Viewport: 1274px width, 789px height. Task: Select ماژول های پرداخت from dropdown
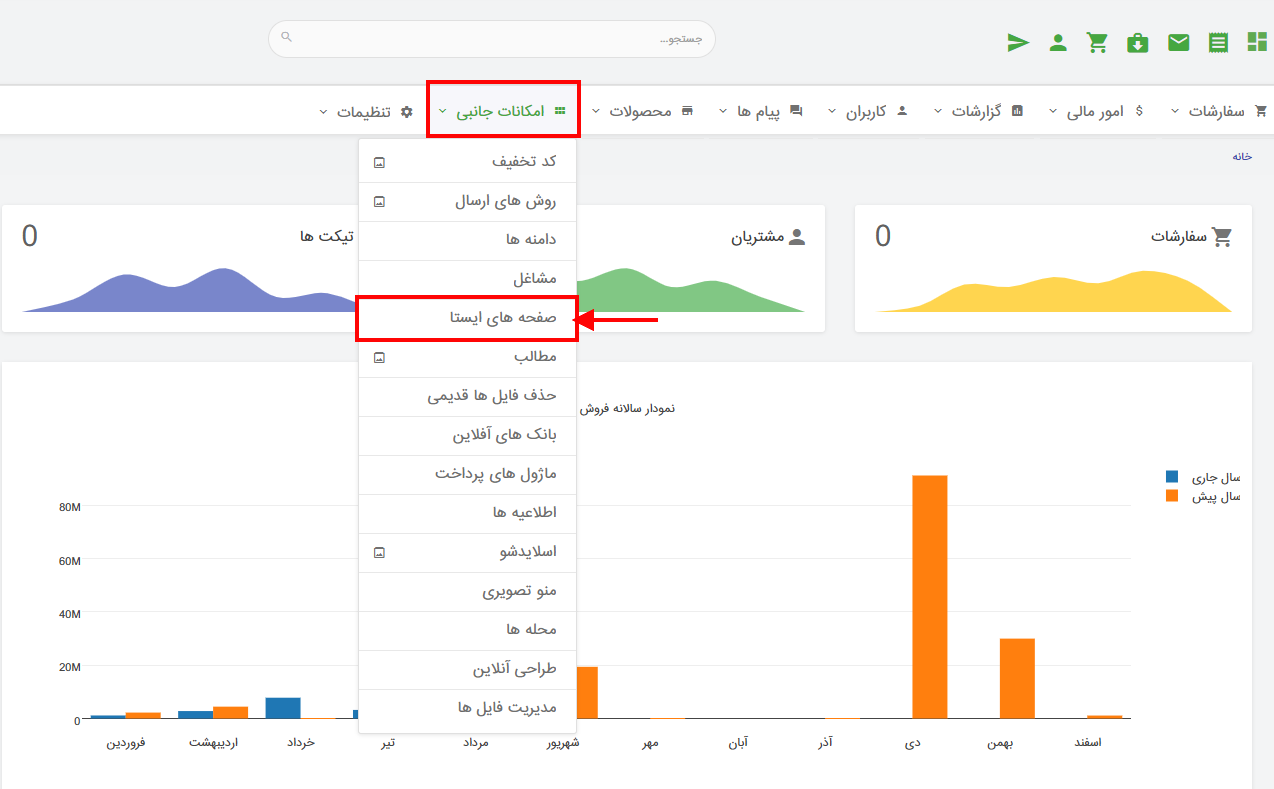point(467,474)
